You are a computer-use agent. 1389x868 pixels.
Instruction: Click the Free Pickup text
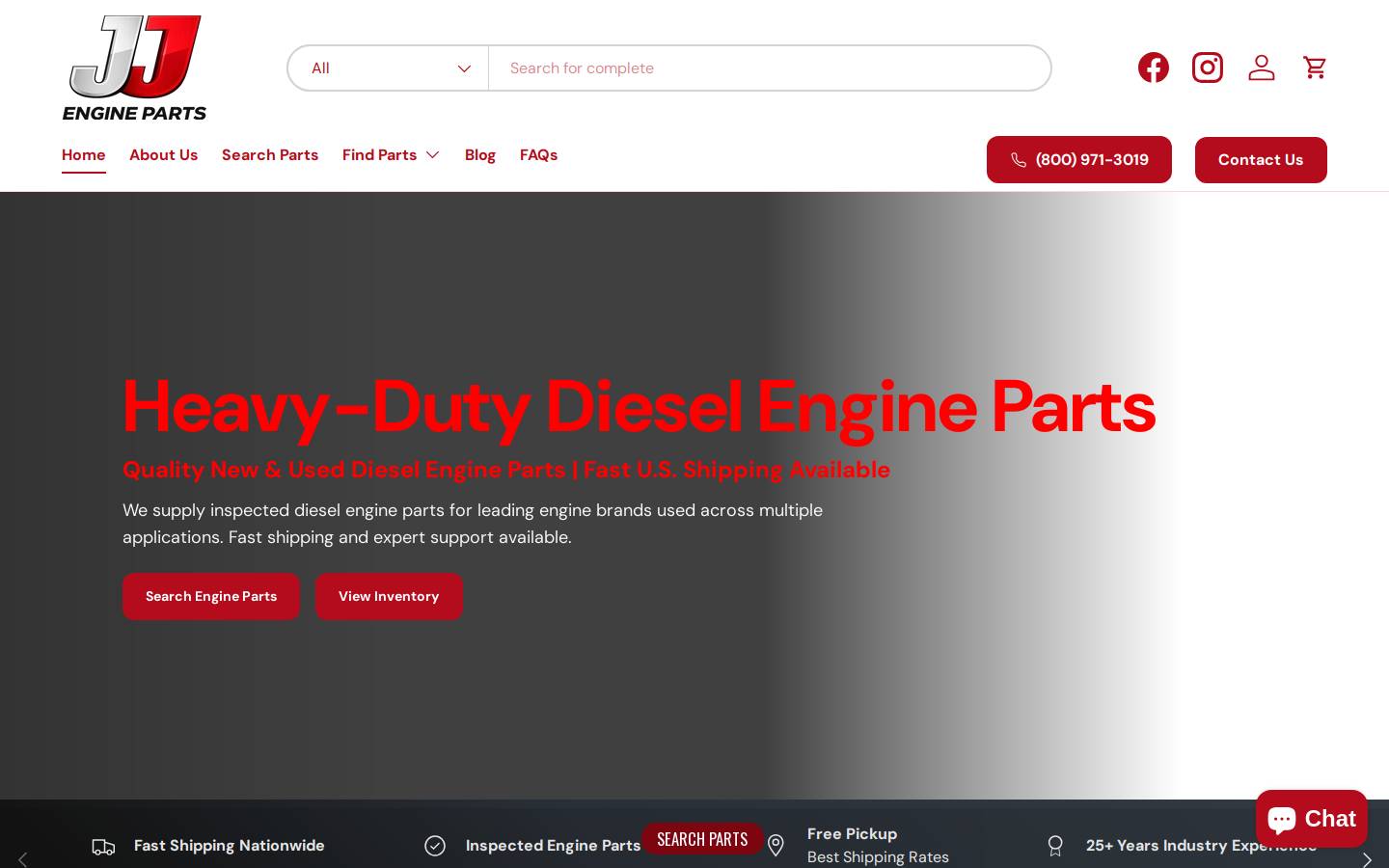(852, 834)
